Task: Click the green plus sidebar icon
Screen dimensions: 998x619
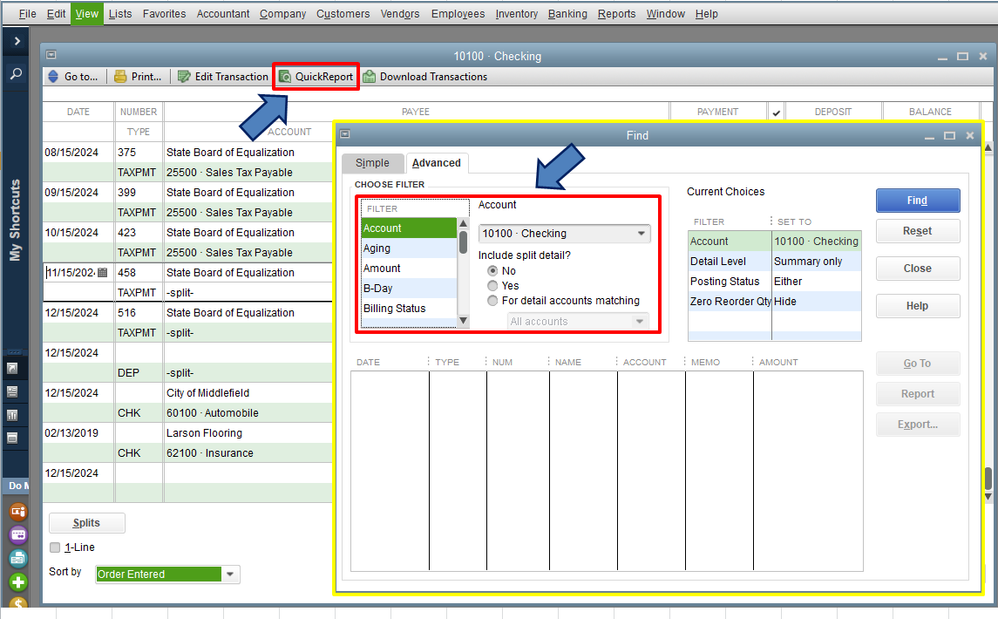Action: pos(18,582)
